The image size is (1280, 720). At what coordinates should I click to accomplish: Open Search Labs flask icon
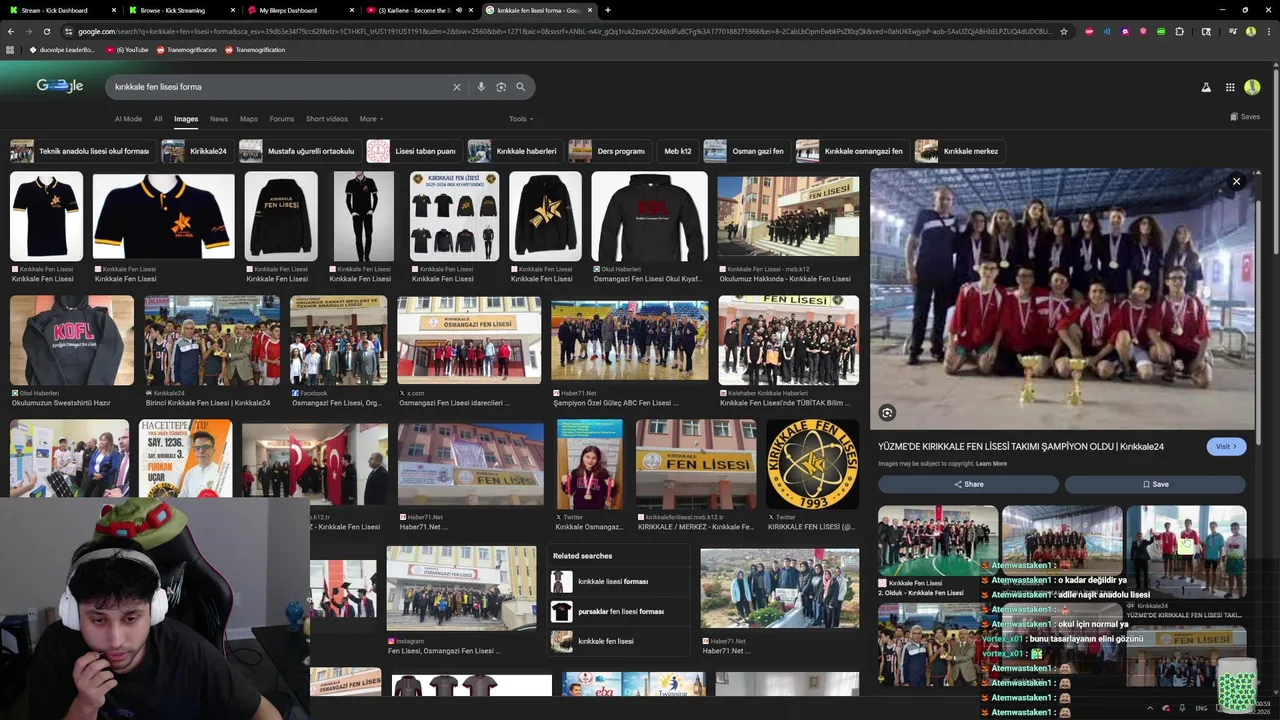(1205, 87)
